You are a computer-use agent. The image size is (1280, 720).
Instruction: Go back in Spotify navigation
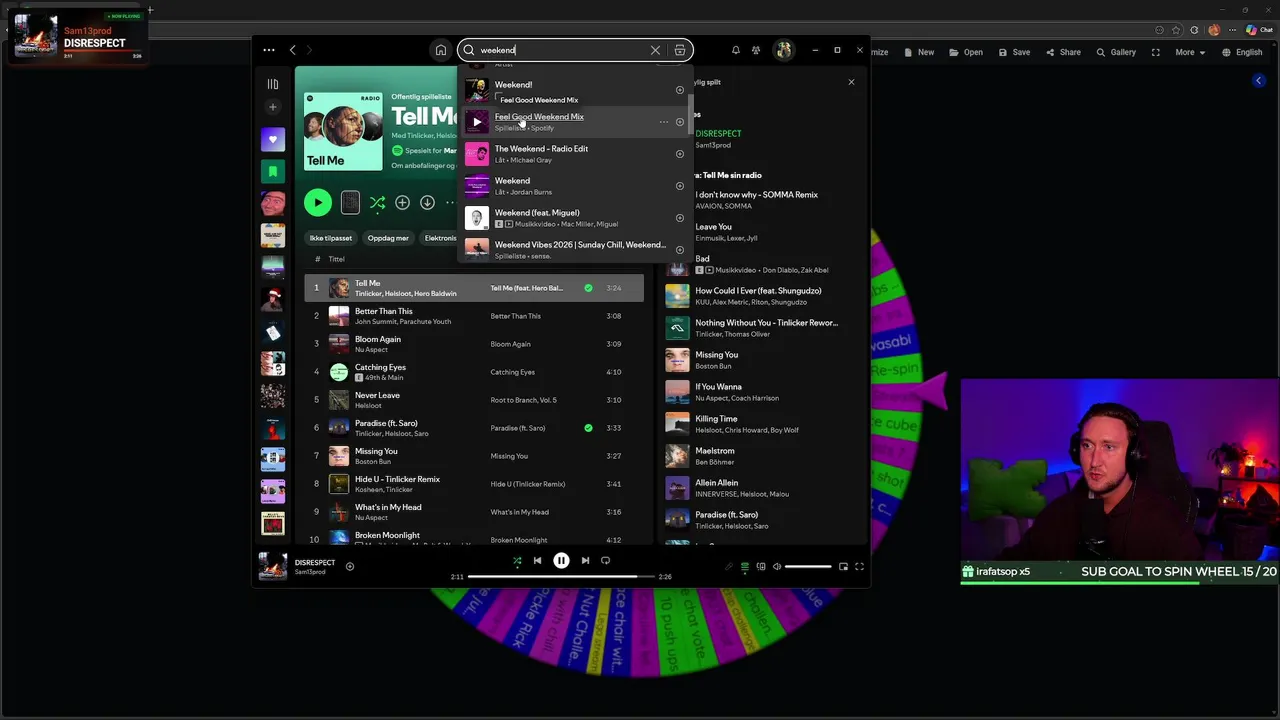(x=292, y=50)
